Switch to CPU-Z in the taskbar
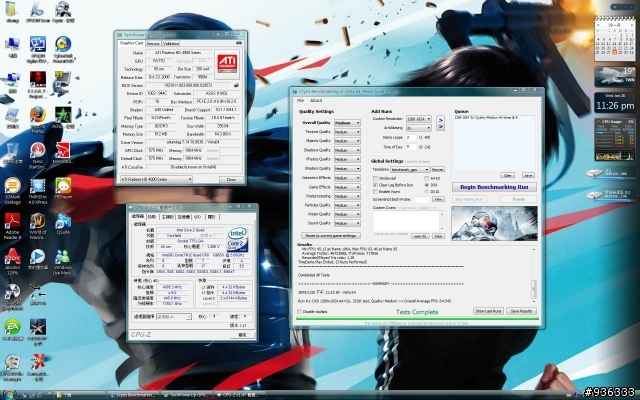 (238, 395)
